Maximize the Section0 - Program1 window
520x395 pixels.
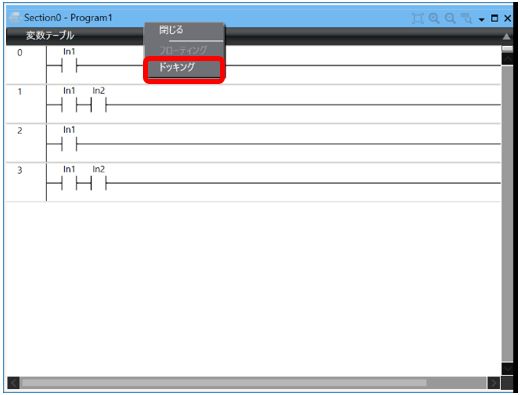click(x=495, y=18)
